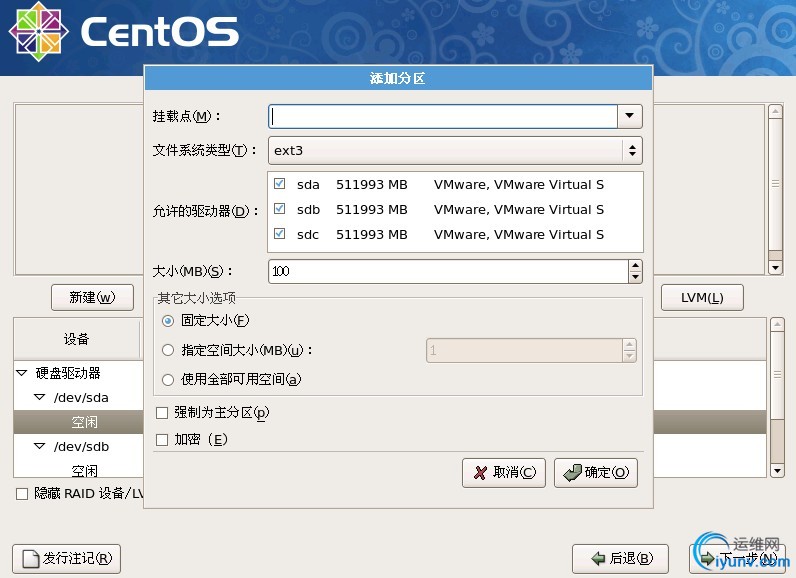Click the 取消 cancel button
796x578 pixels.
pyautogui.click(x=504, y=473)
